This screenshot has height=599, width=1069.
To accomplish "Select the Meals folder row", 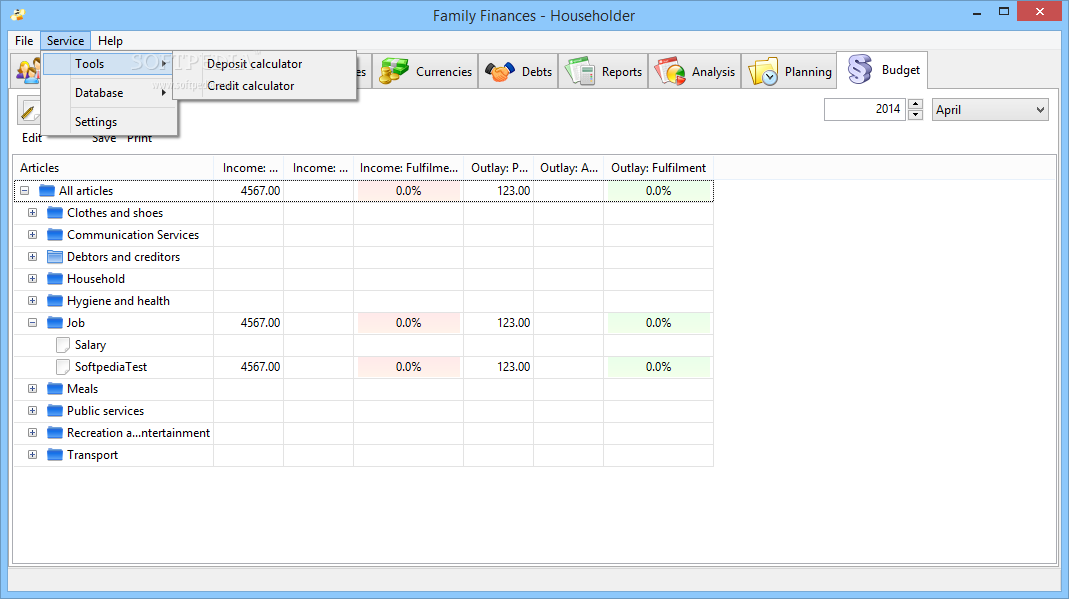I will (x=363, y=388).
